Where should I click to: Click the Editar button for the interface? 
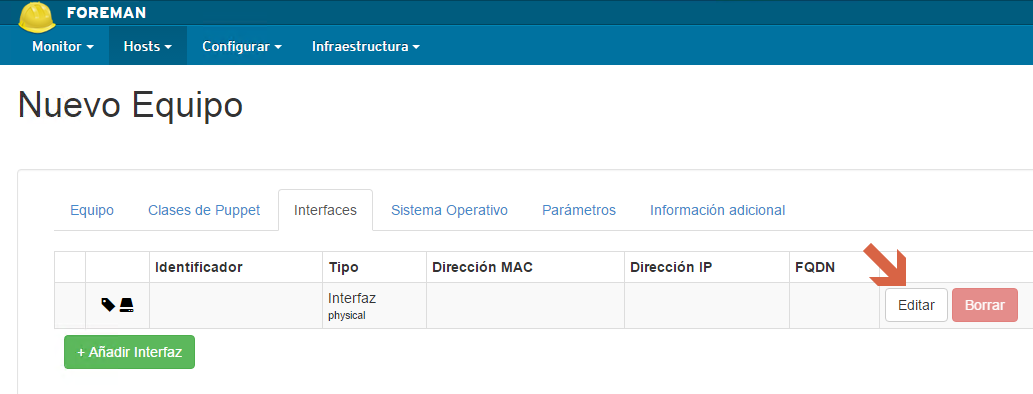tap(916, 305)
